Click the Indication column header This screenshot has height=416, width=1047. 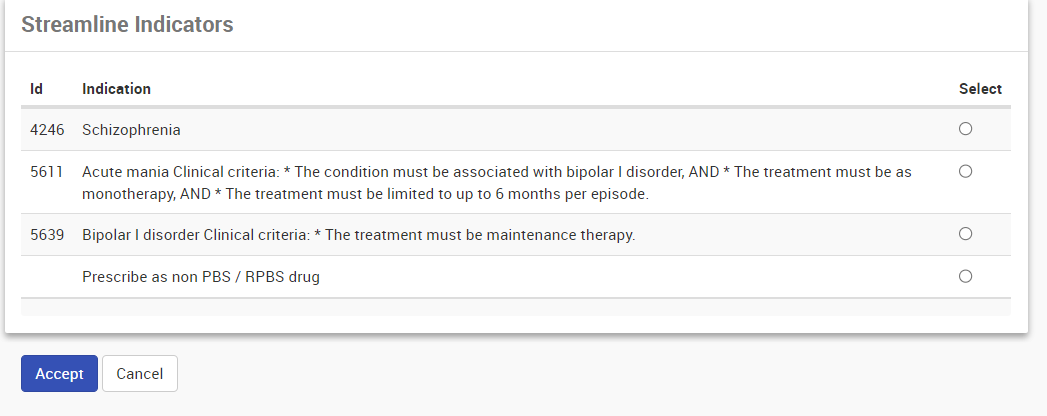116,89
